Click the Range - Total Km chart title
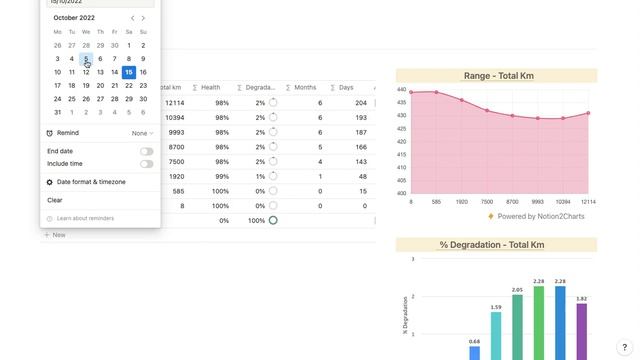This screenshot has width=640, height=360. point(498,76)
